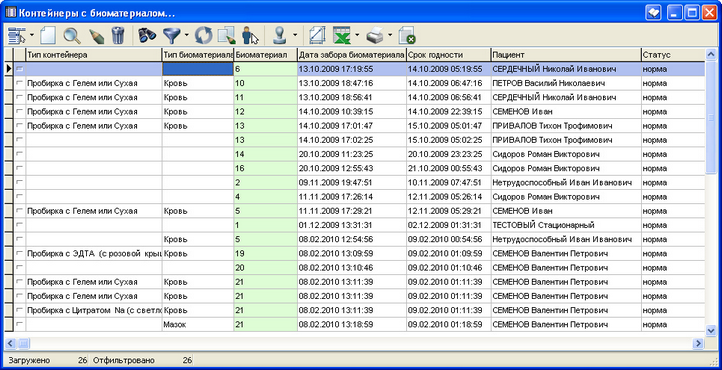Sort by Дата забора биоматериала column header
The width and height of the screenshot is (722, 370).
[x=352, y=55]
